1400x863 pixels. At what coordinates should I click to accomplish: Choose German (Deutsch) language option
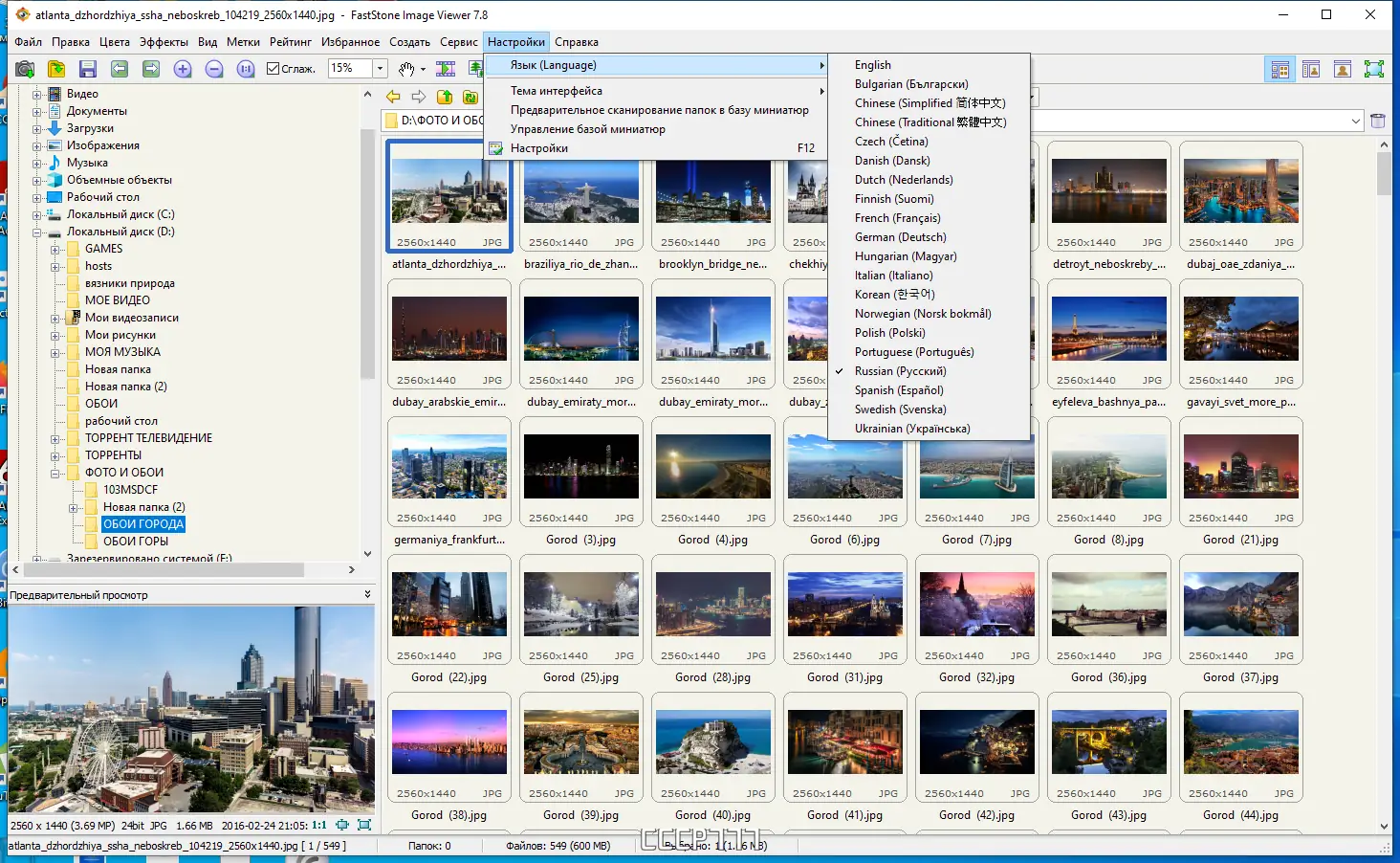pos(900,237)
